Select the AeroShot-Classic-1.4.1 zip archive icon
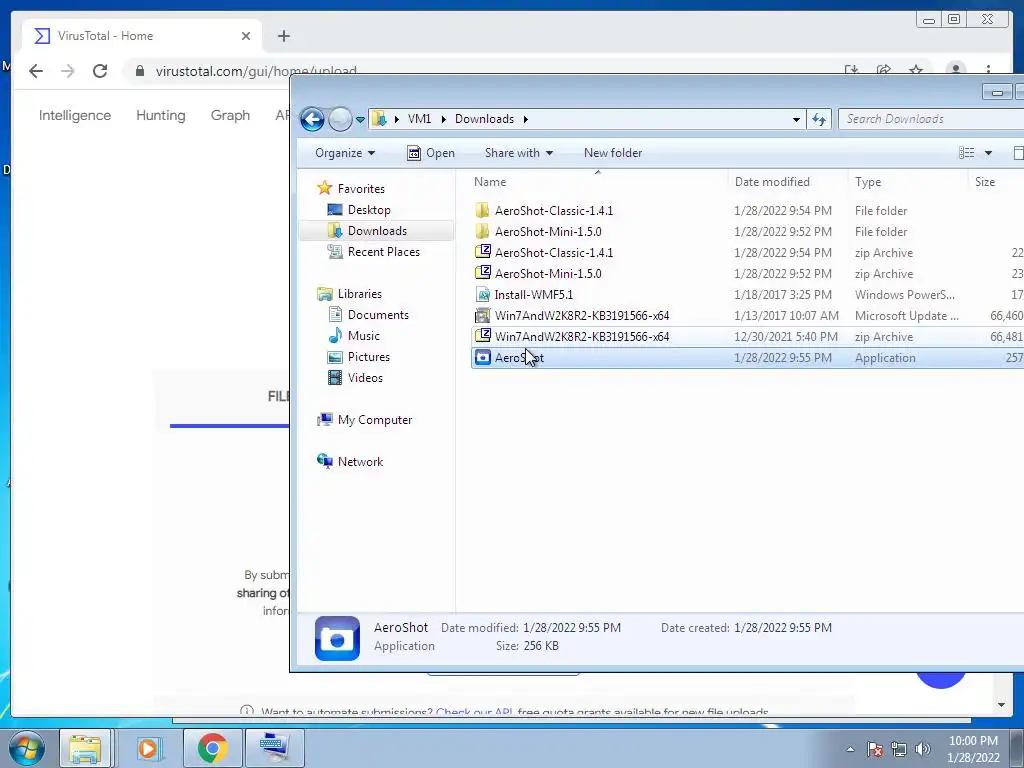The width and height of the screenshot is (1024, 768). coord(483,252)
